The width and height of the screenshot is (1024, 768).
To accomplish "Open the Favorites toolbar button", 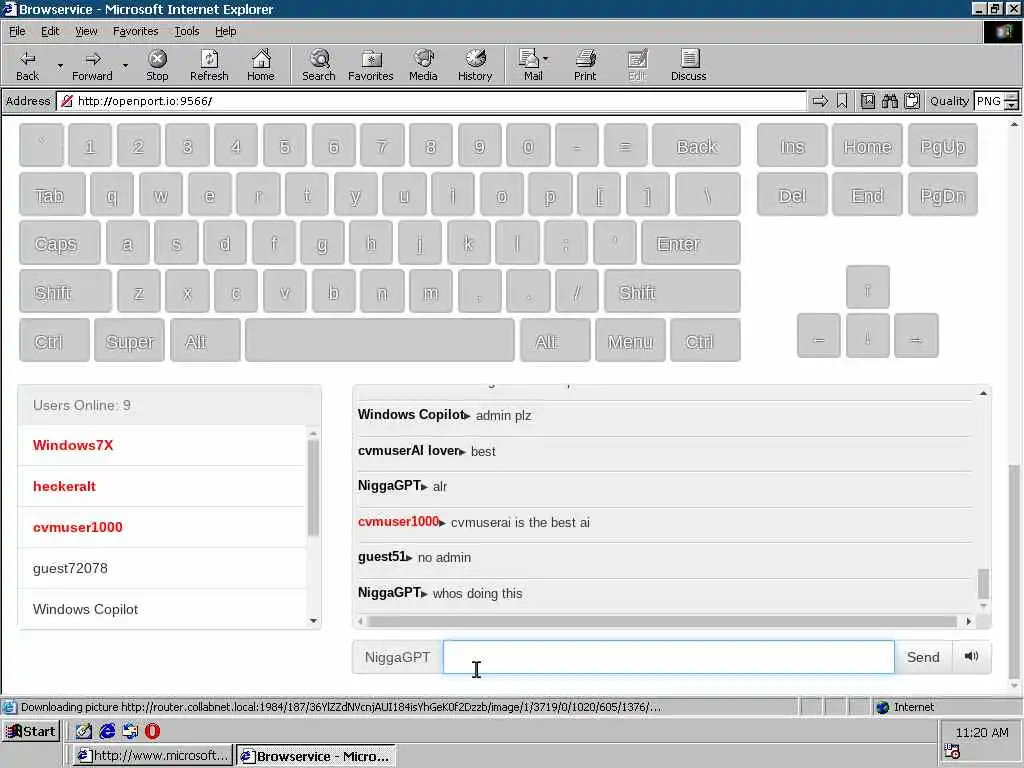I will [x=371, y=65].
